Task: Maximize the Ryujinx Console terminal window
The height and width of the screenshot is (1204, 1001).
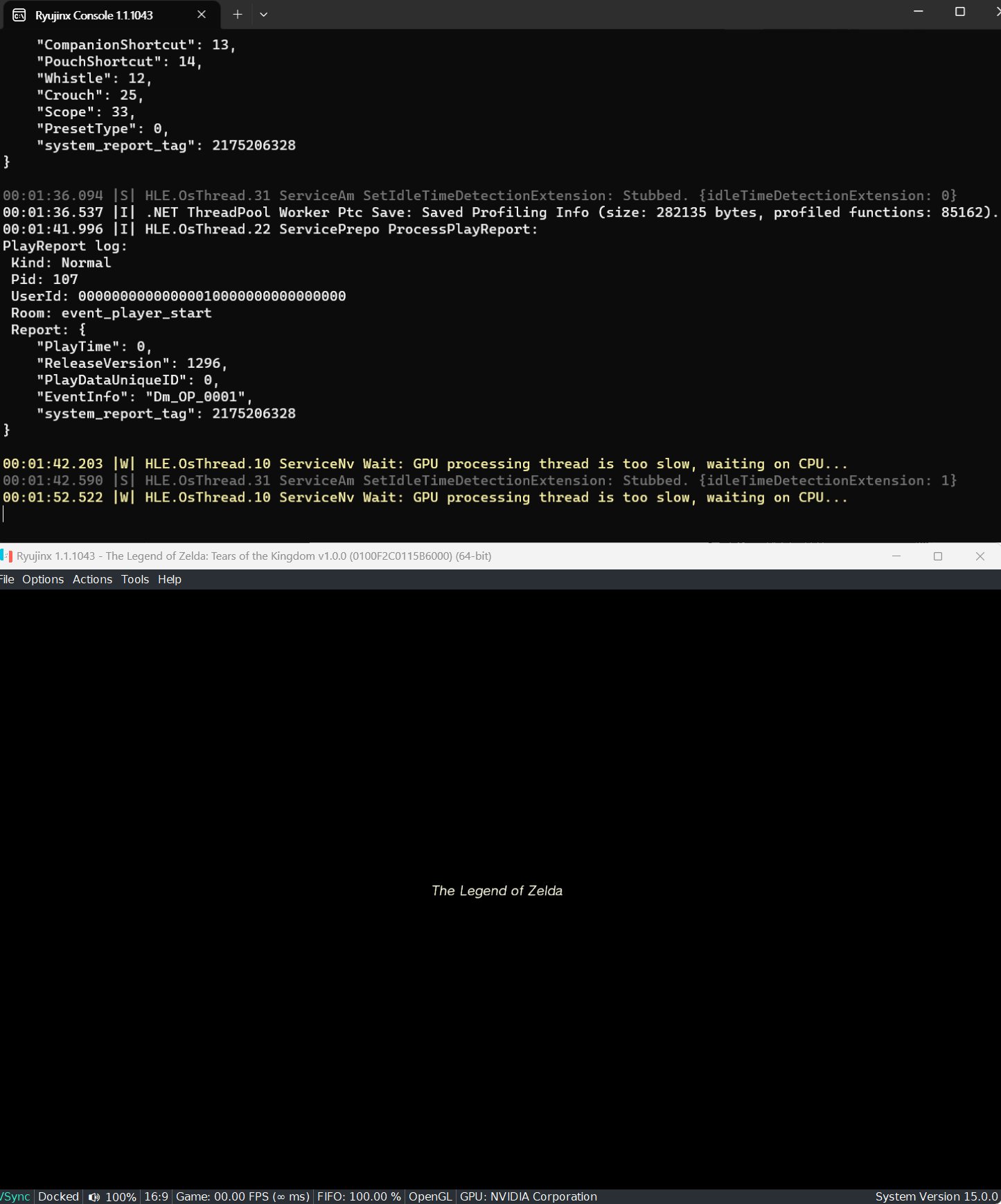Action: click(960, 12)
